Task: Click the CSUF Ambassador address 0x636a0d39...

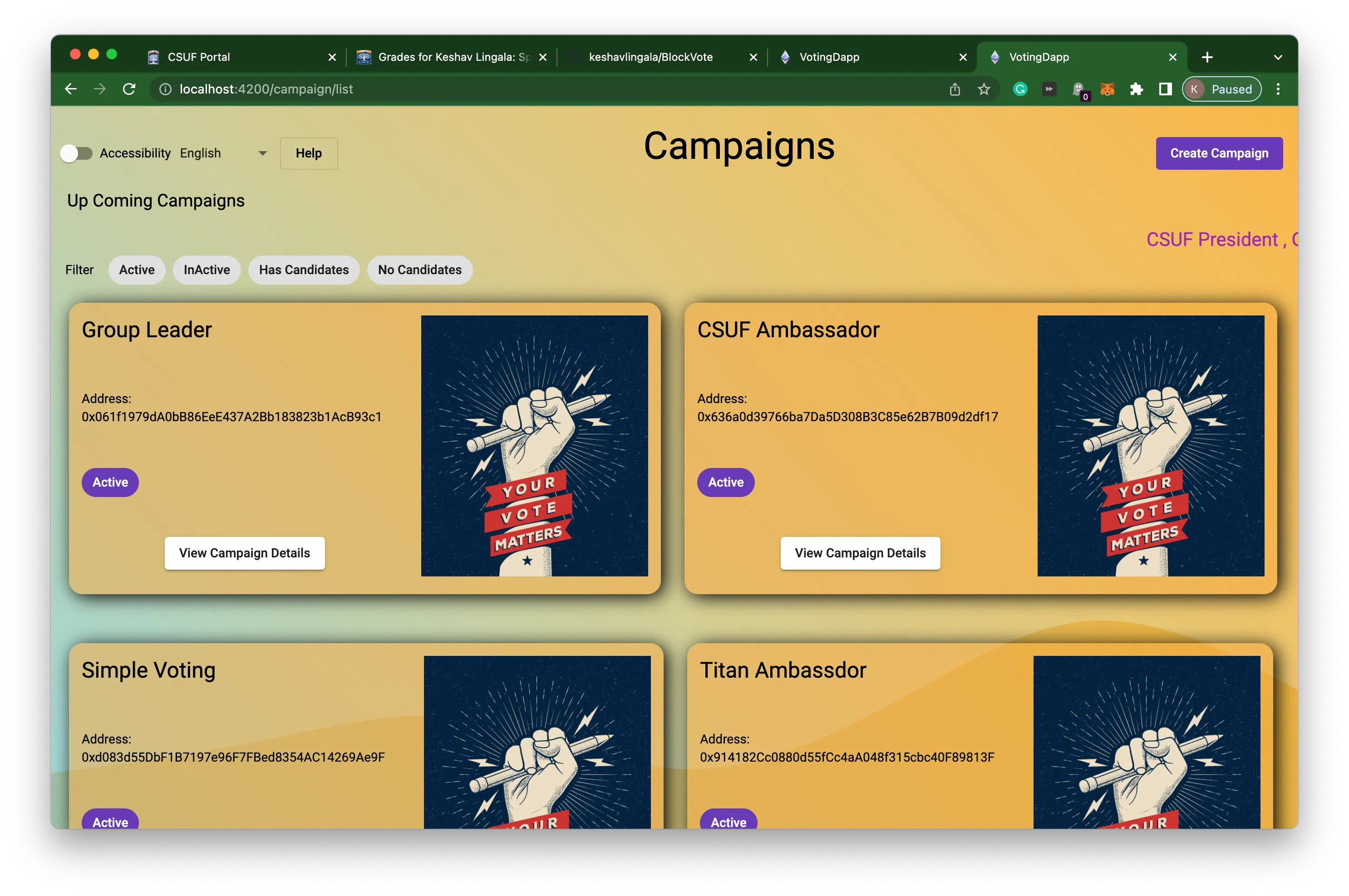Action: click(848, 417)
